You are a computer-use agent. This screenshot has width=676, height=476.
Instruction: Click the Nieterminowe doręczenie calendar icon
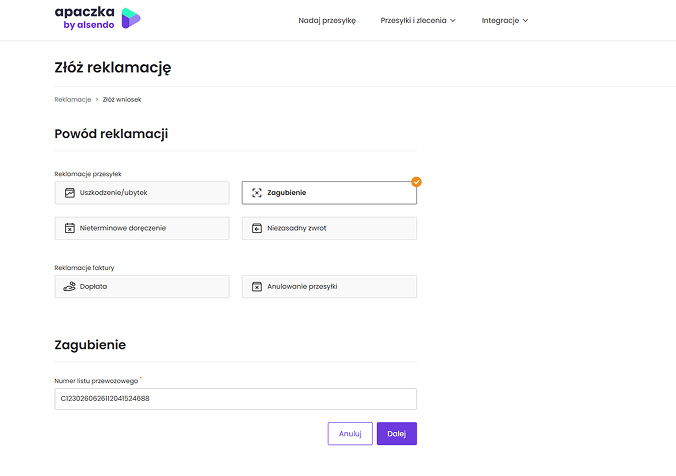(x=69, y=228)
